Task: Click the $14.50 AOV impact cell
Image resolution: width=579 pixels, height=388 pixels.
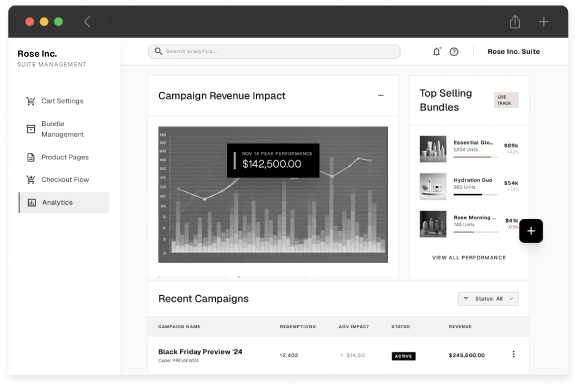Action: (352, 355)
